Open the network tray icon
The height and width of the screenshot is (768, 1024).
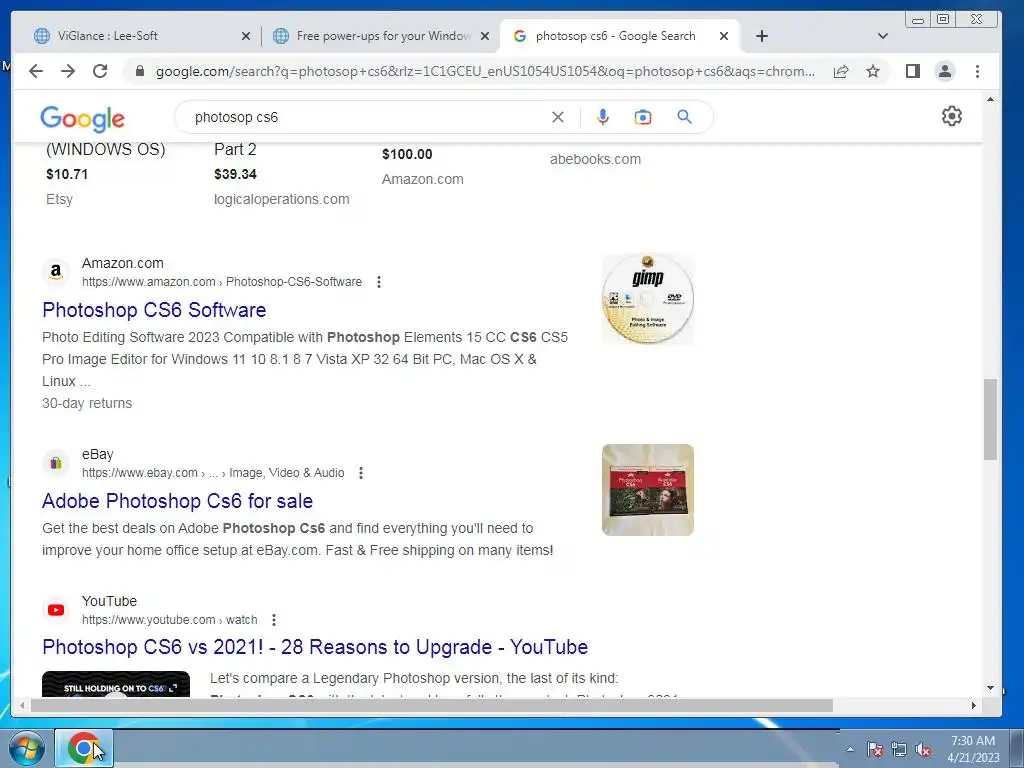(x=899, y=749)
